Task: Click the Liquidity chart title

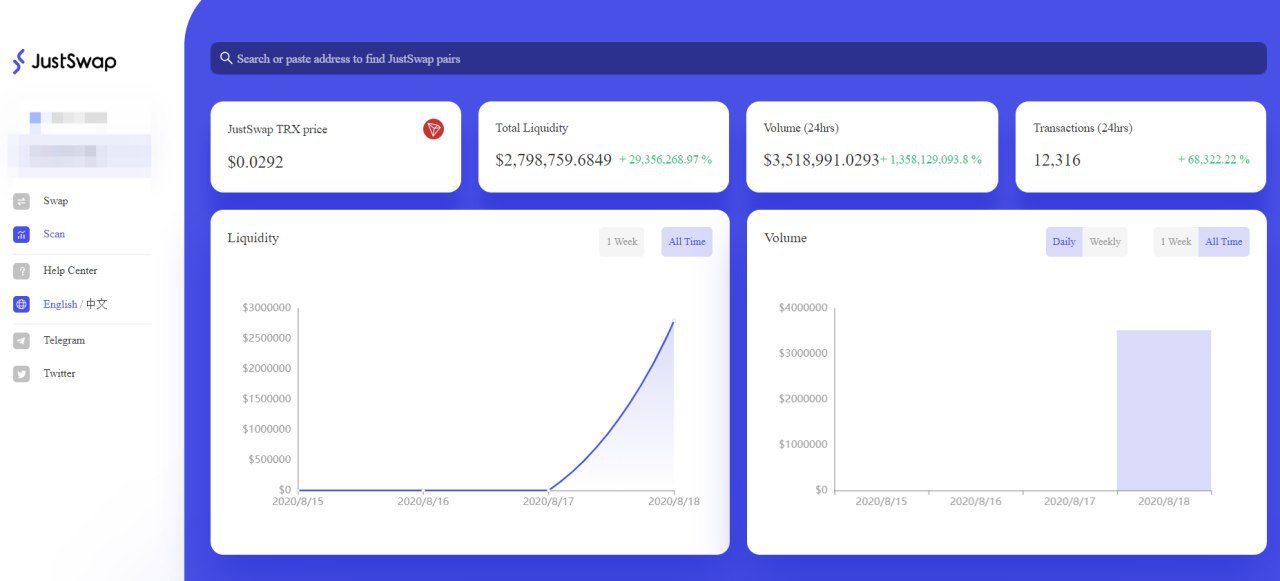Action: click(x=253, y=238)
